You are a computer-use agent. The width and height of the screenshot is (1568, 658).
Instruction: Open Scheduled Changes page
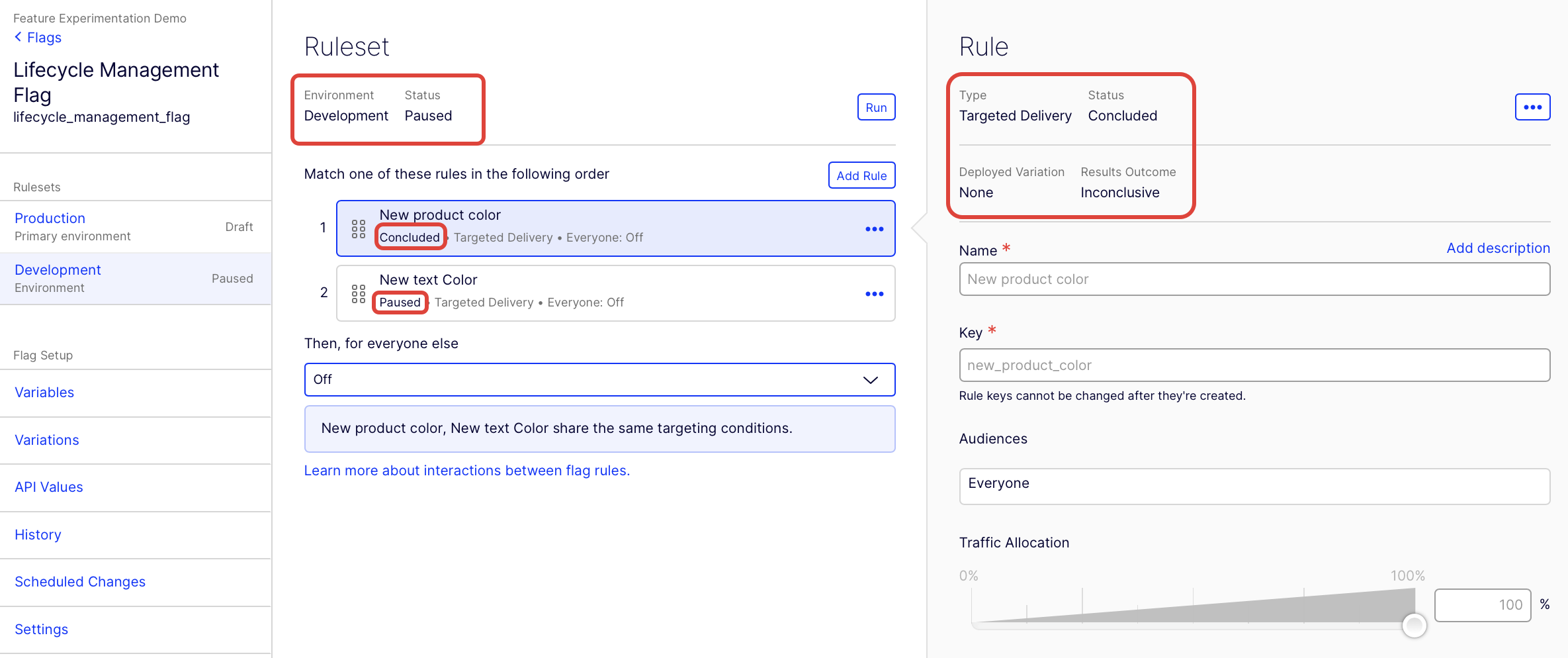point(80,582)
